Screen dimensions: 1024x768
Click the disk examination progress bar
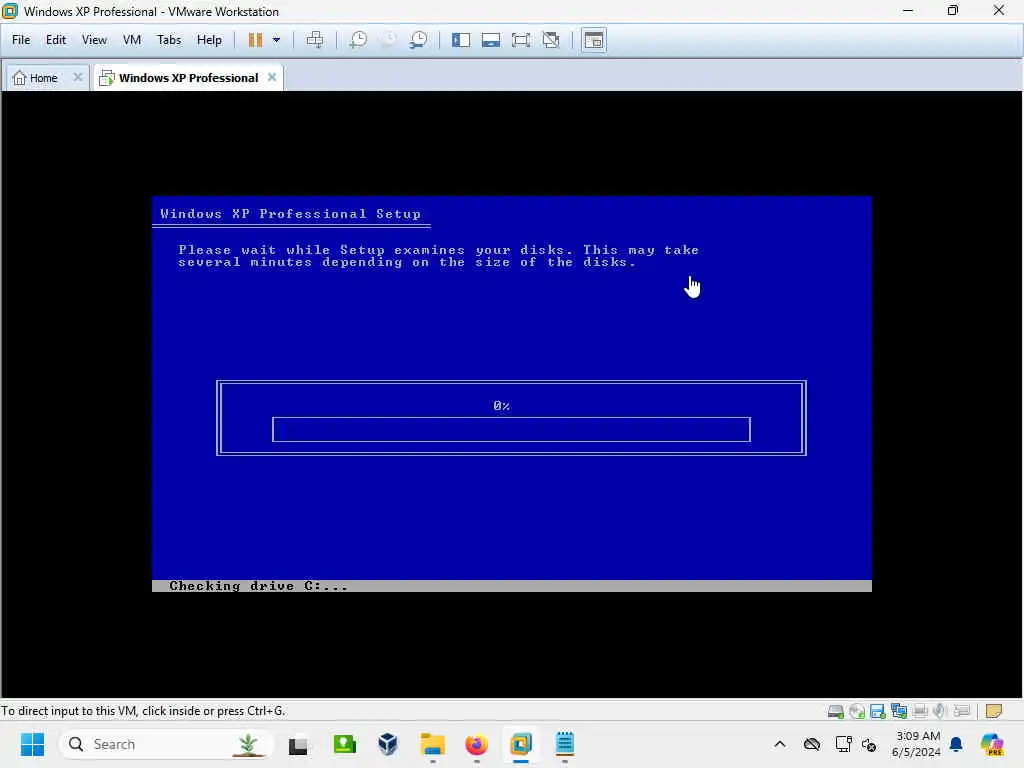[511, 430]
